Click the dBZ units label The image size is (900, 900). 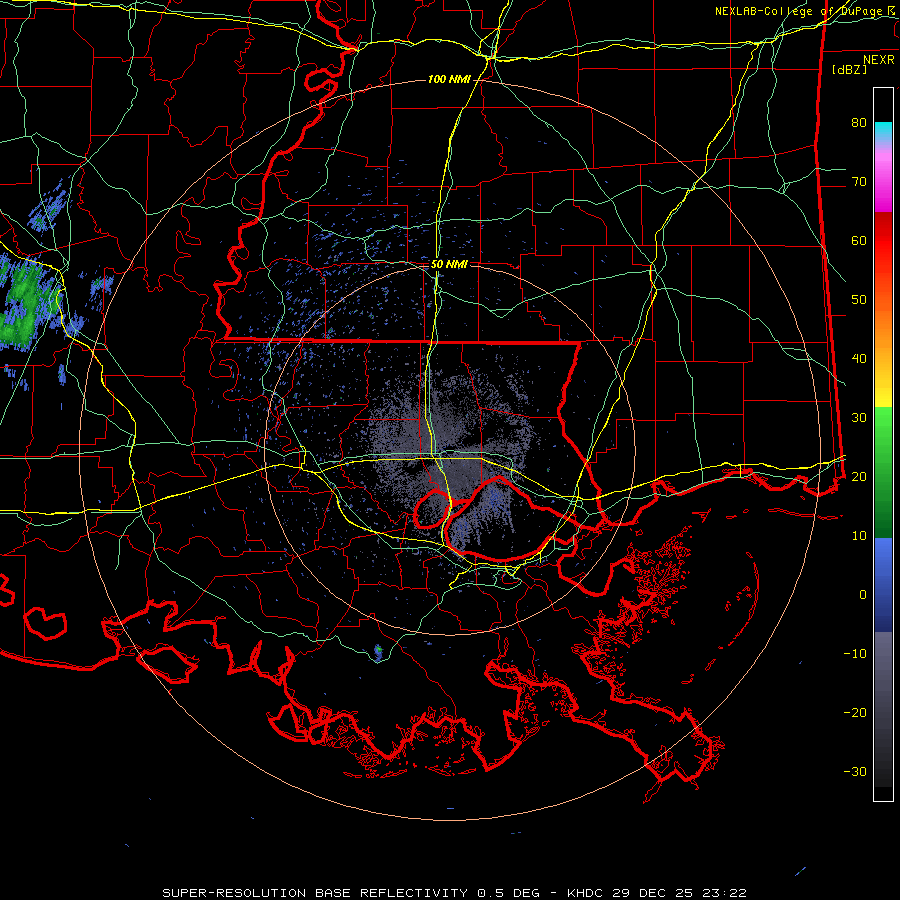point(849,69)
